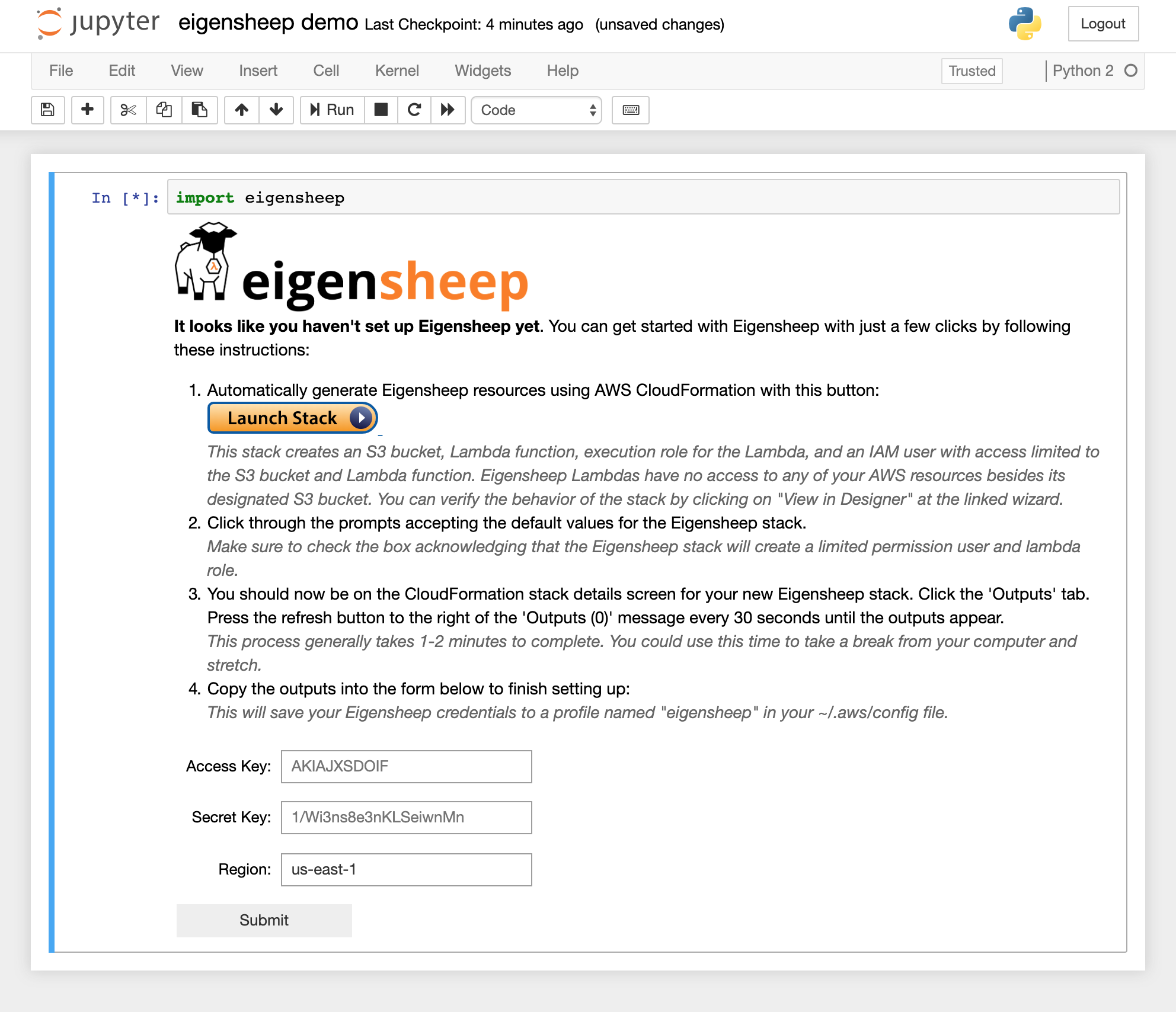1176x1012 pixels.
Task: Select the Access Key input field
Action: click(406, 766)
